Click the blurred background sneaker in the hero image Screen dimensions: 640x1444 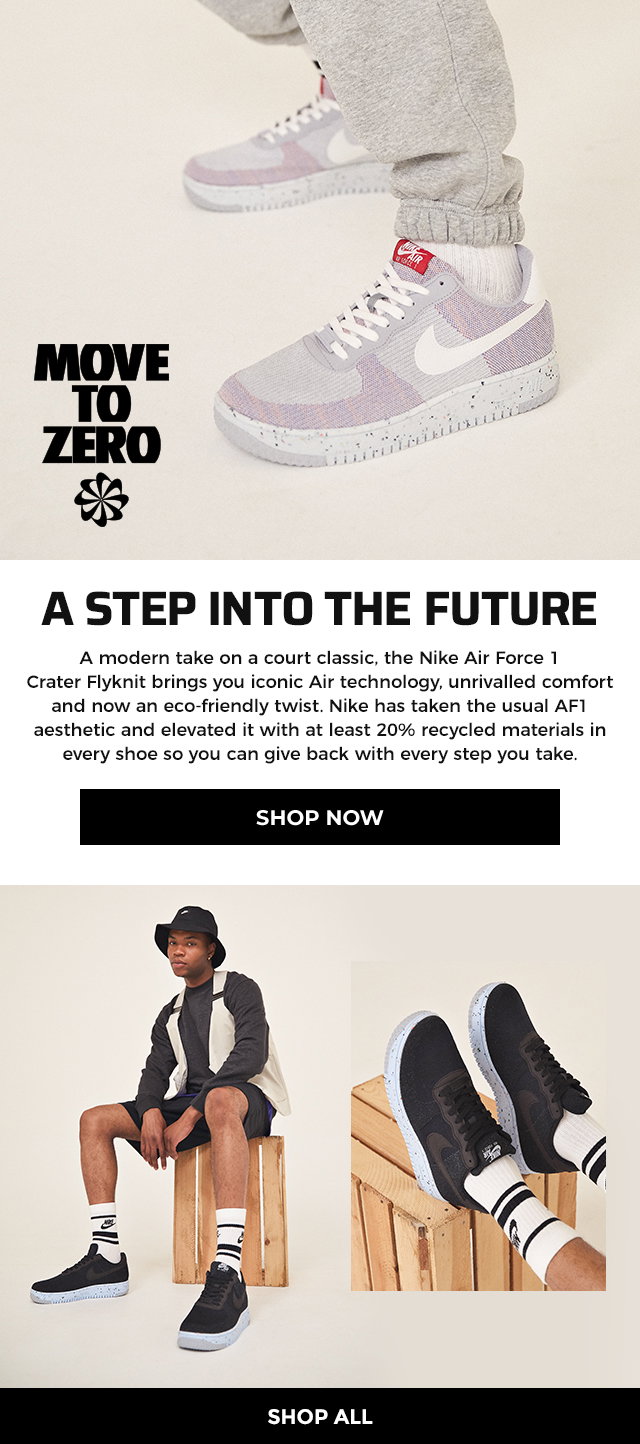(286, 155)
